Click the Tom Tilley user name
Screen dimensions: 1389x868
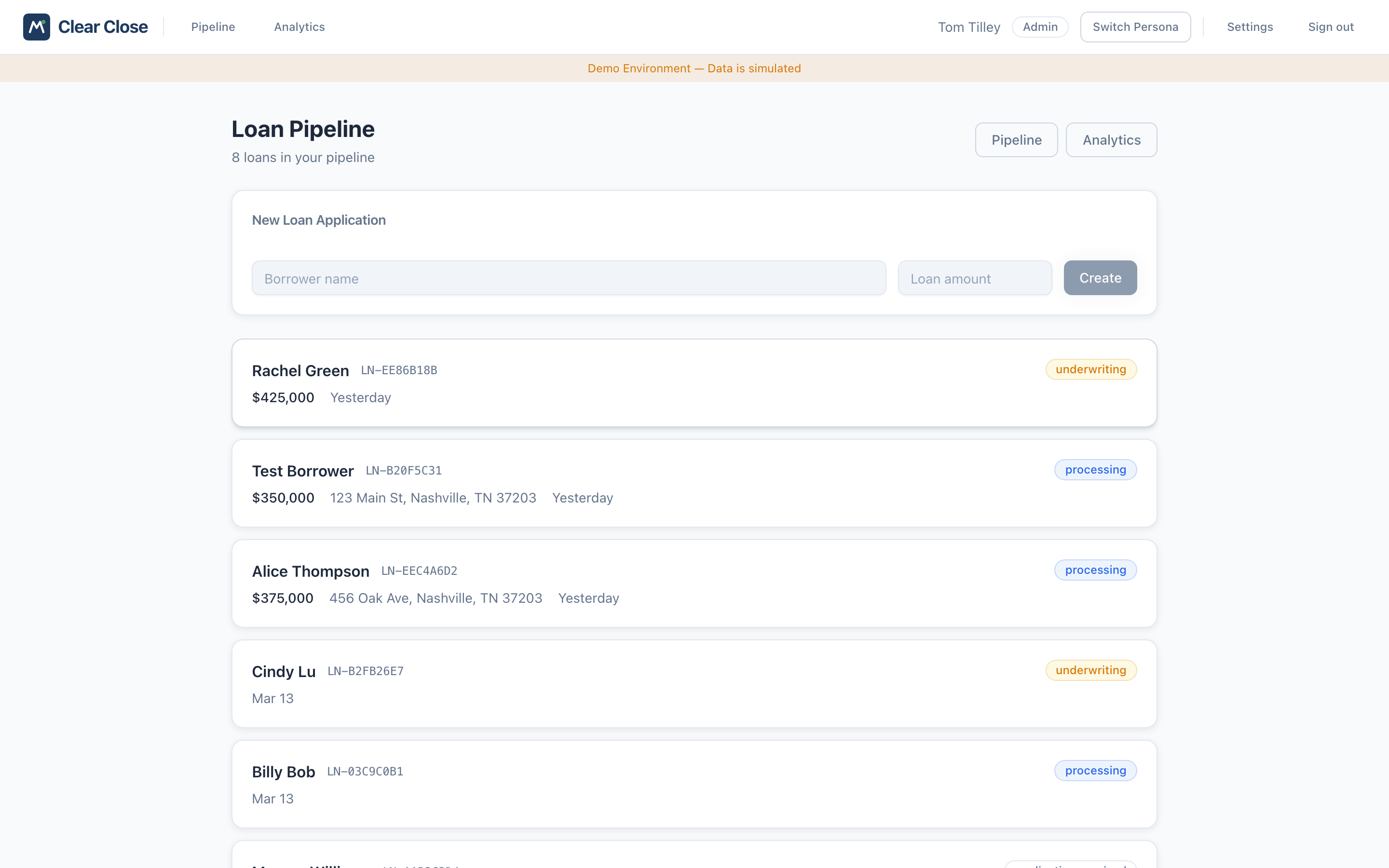[969, 27]
